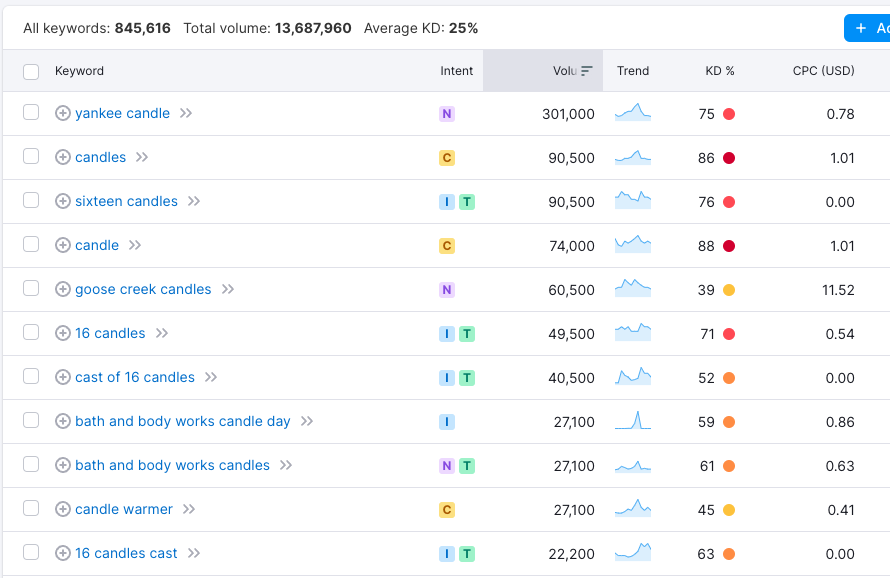Screen dimensions: 890x578
Task: Expand double chevron beside 16 candles
Action: (x=162, y=333)
